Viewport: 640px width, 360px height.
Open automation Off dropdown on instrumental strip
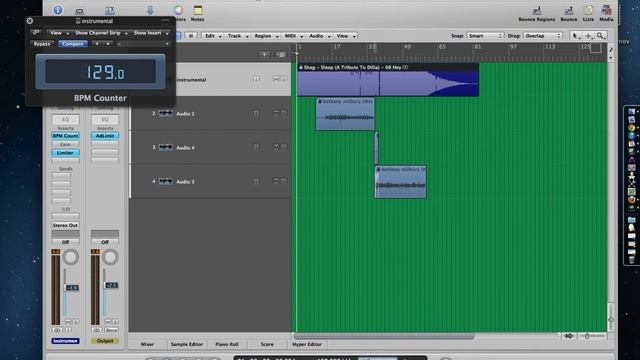click(x=65, y=242)
